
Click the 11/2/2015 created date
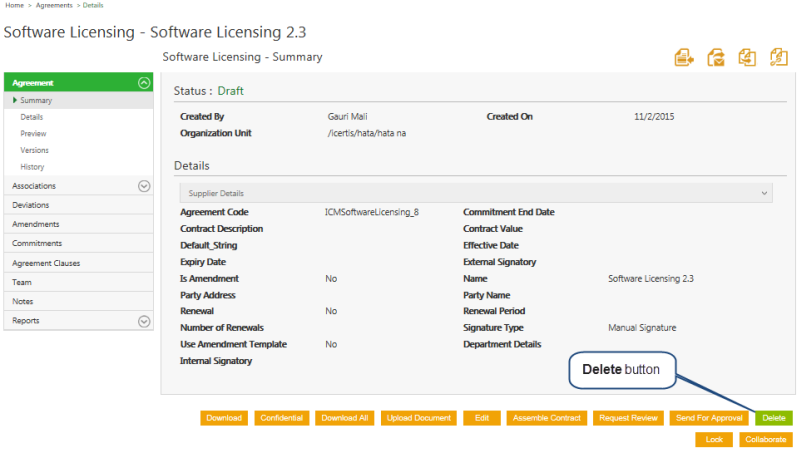(x=654, y=117)
